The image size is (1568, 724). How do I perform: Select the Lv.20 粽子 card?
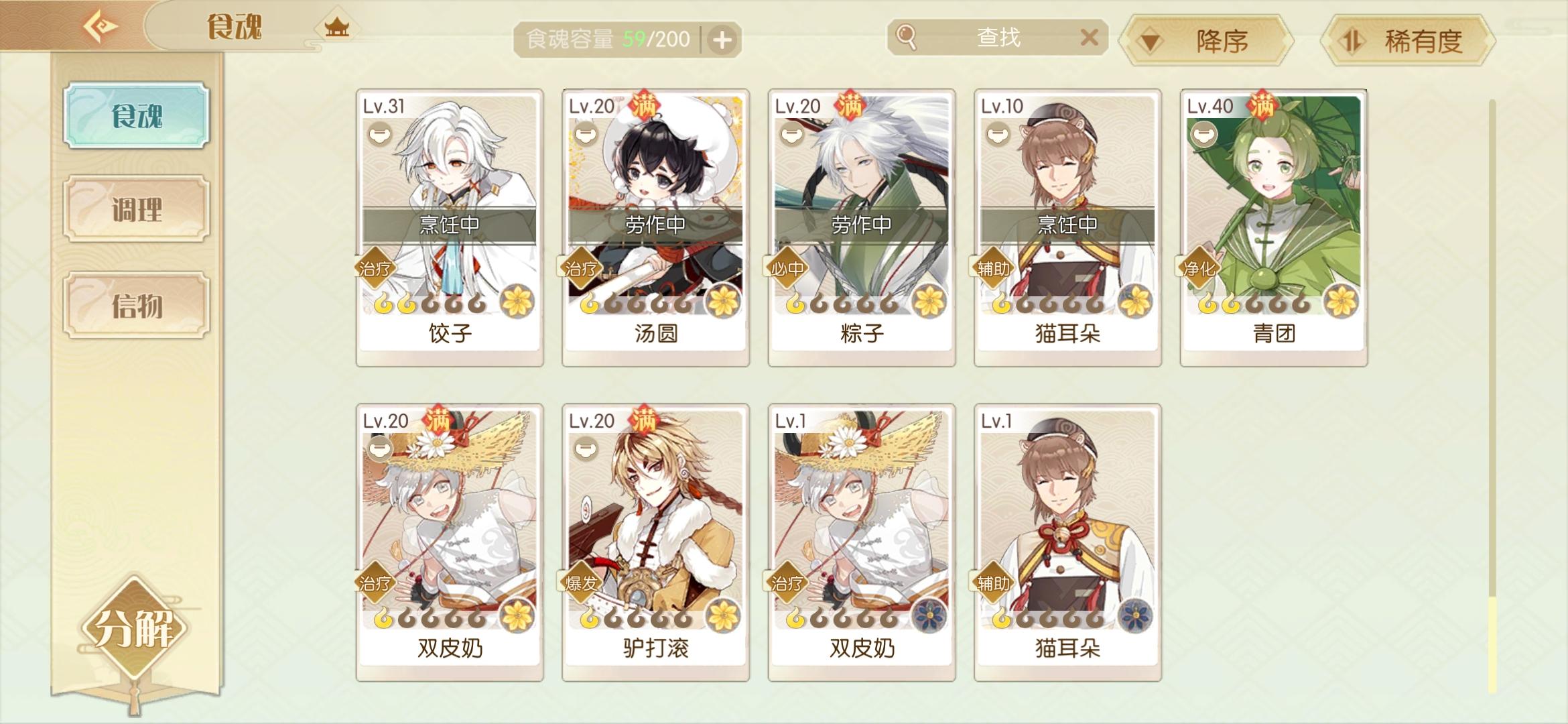coord(861,227)
